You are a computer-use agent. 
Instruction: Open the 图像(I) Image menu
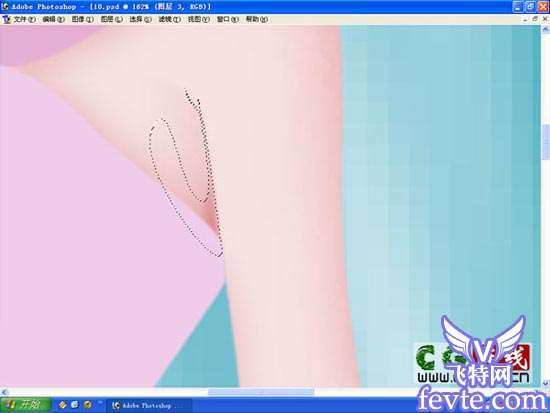82,19
